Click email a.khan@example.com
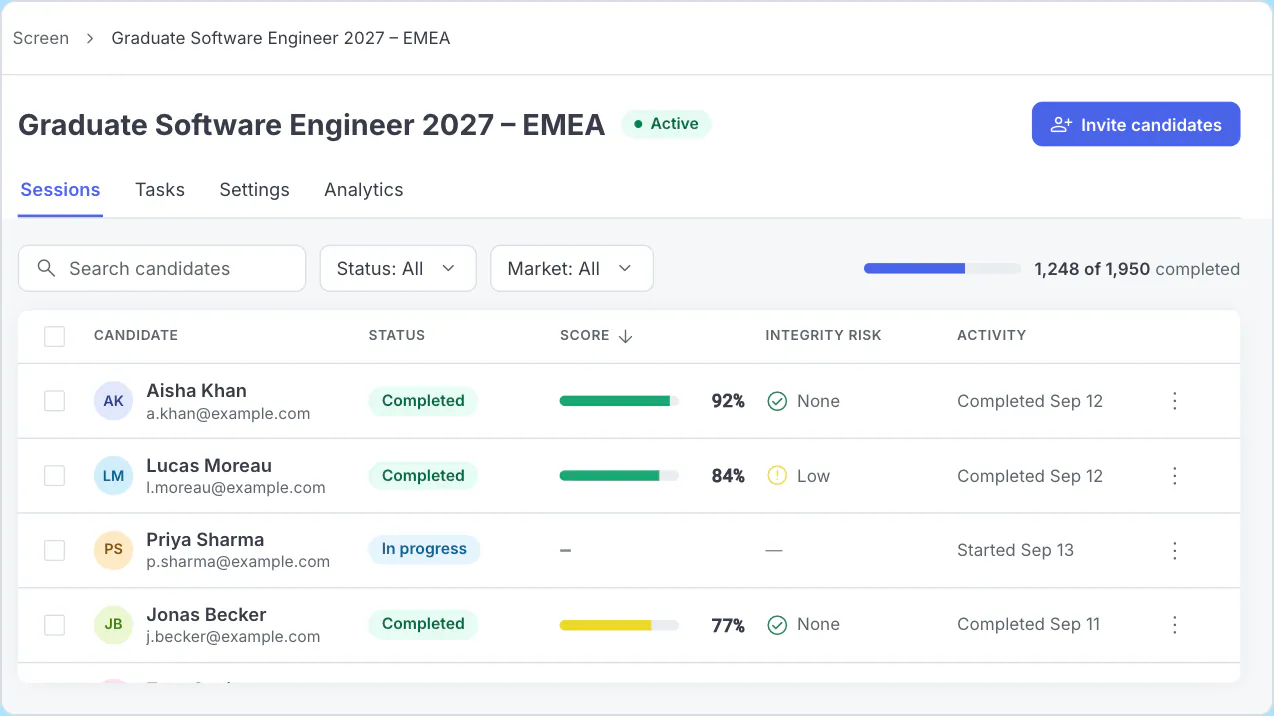1274x716 pixels. click(228, 414)
